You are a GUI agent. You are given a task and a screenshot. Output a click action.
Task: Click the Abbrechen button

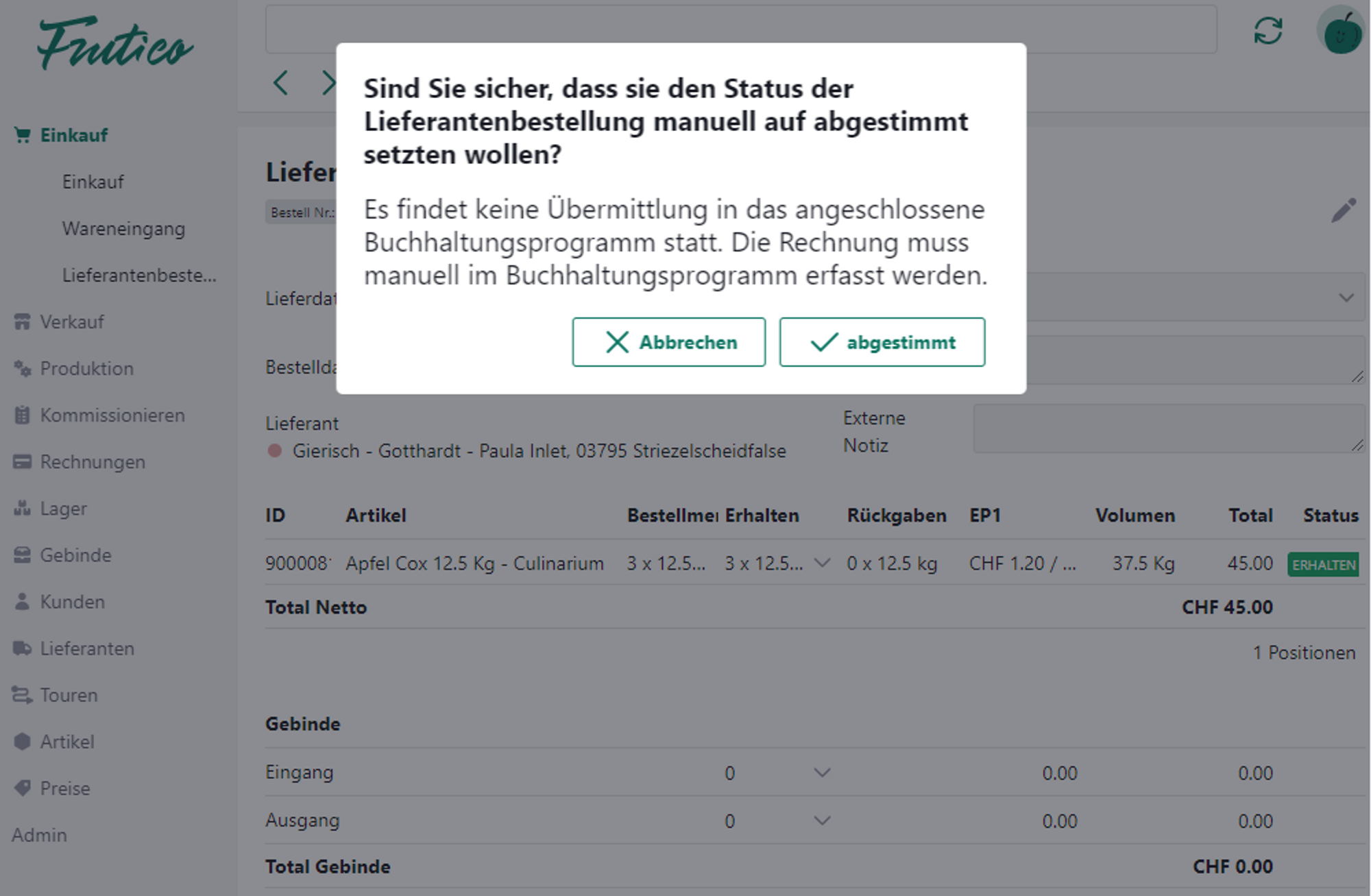668,342
